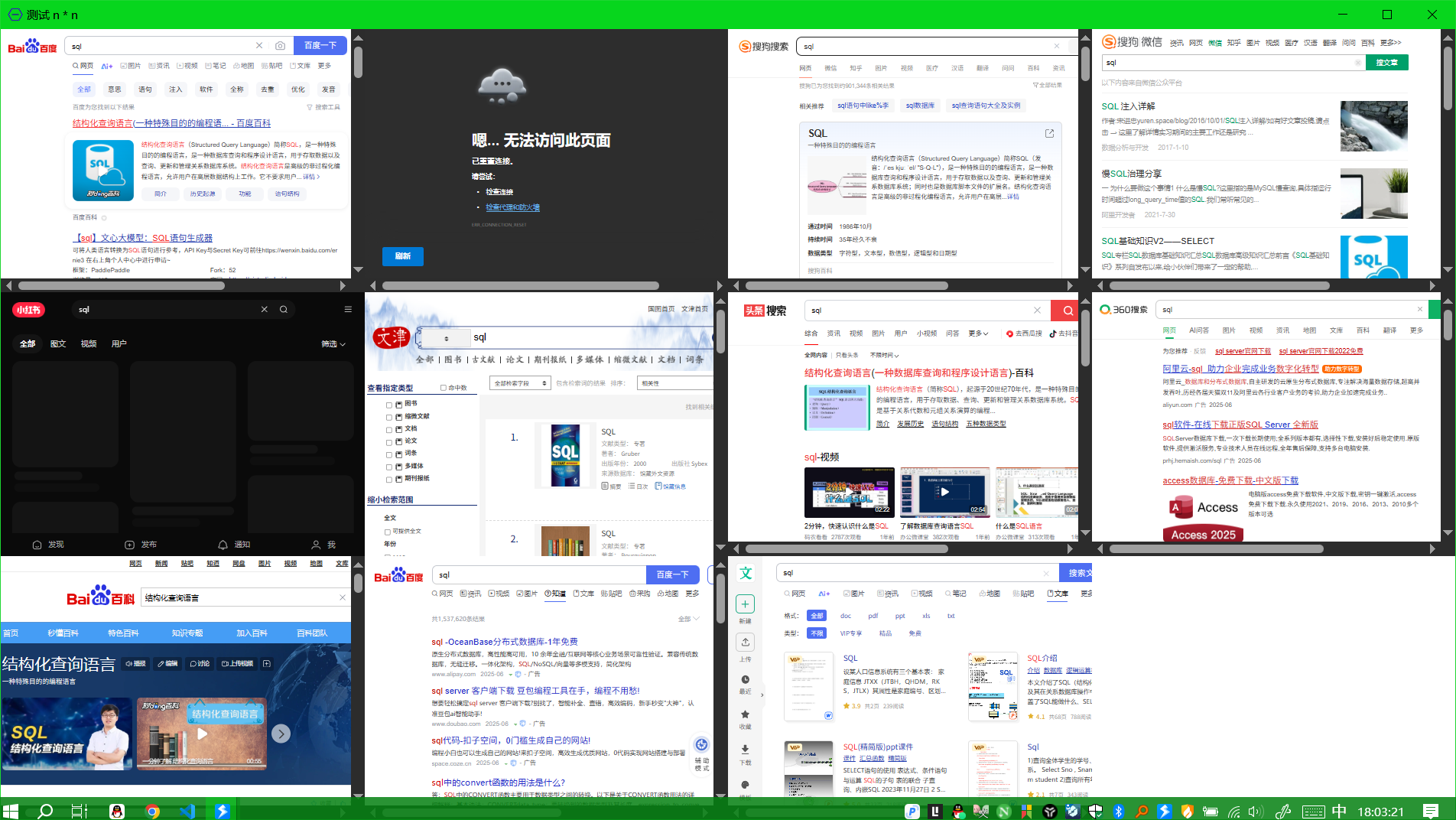The height and width of the screenshot is (820, 1456).
Task: Check the 论文 type checkbox
Action: pos(389,442)
